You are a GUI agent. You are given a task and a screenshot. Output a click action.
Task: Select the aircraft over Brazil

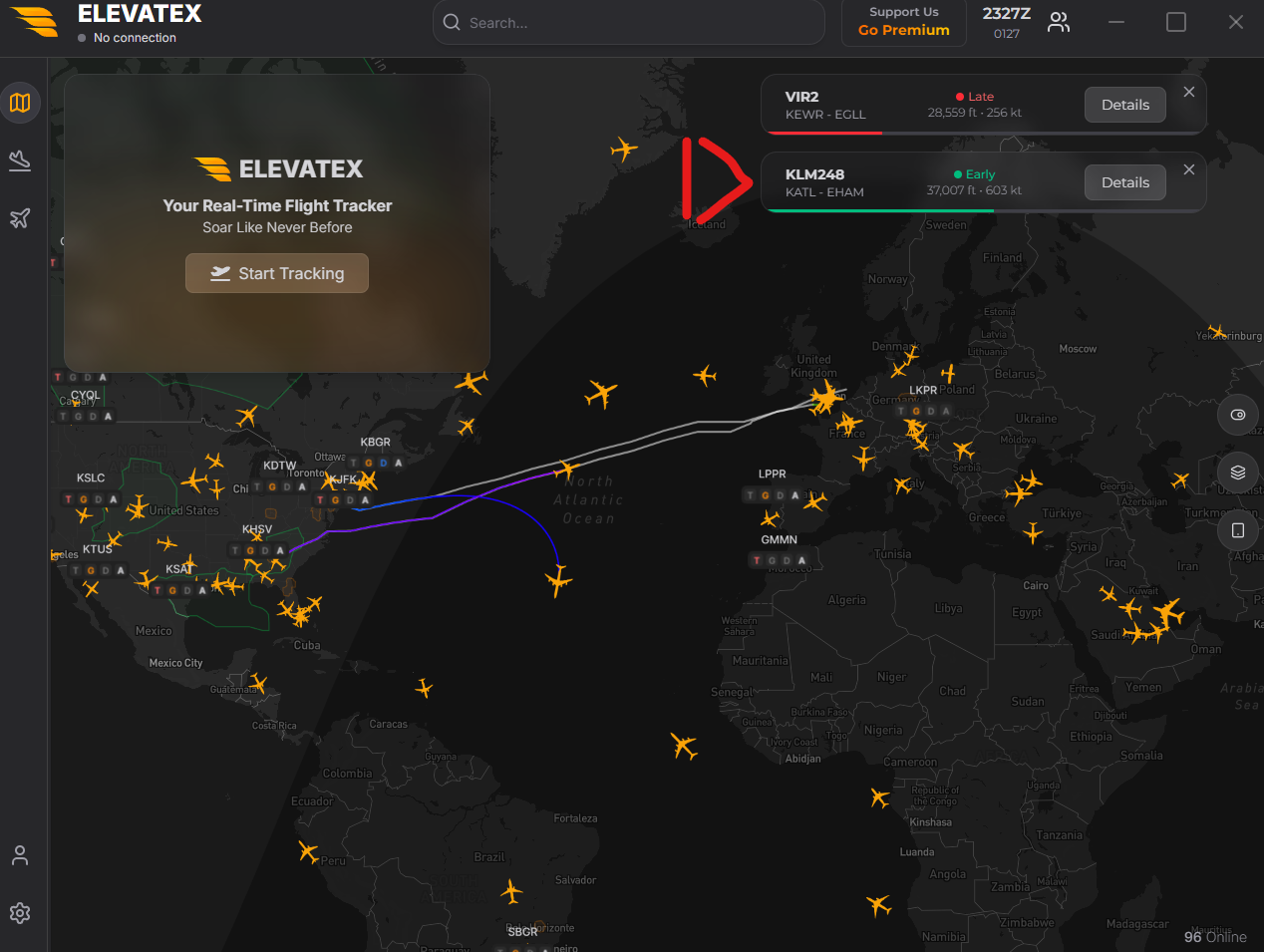pyautogui.click(x=511, y=891)
